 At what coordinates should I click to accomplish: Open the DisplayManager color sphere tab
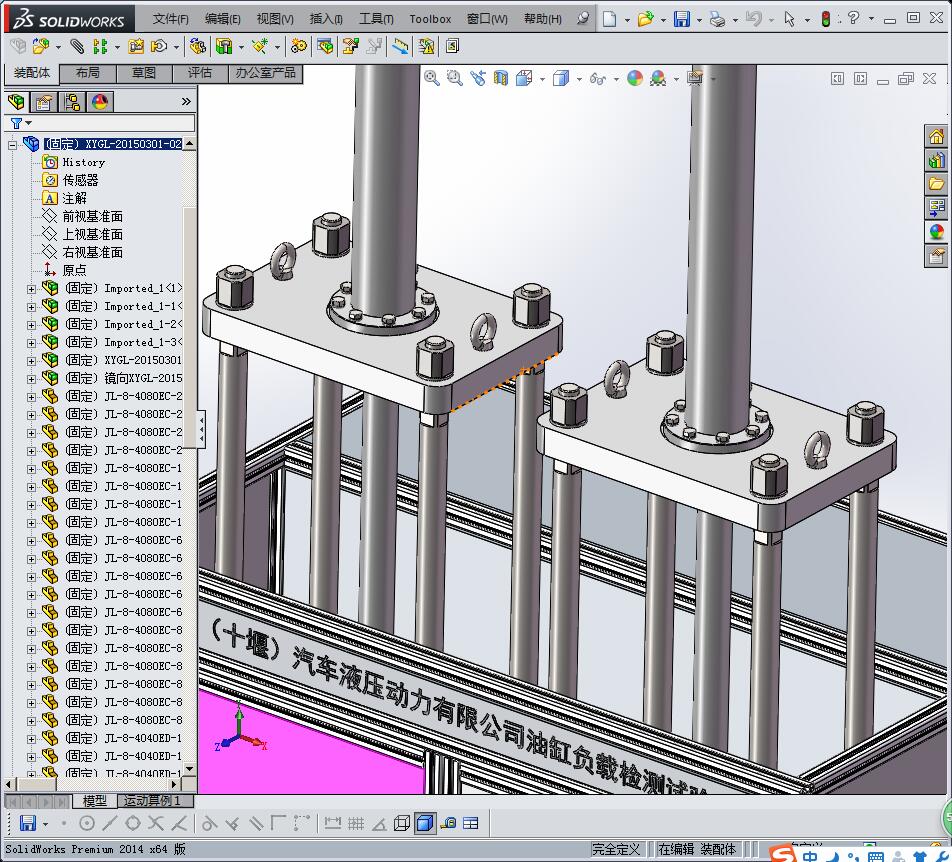click(x=100, y=102)
